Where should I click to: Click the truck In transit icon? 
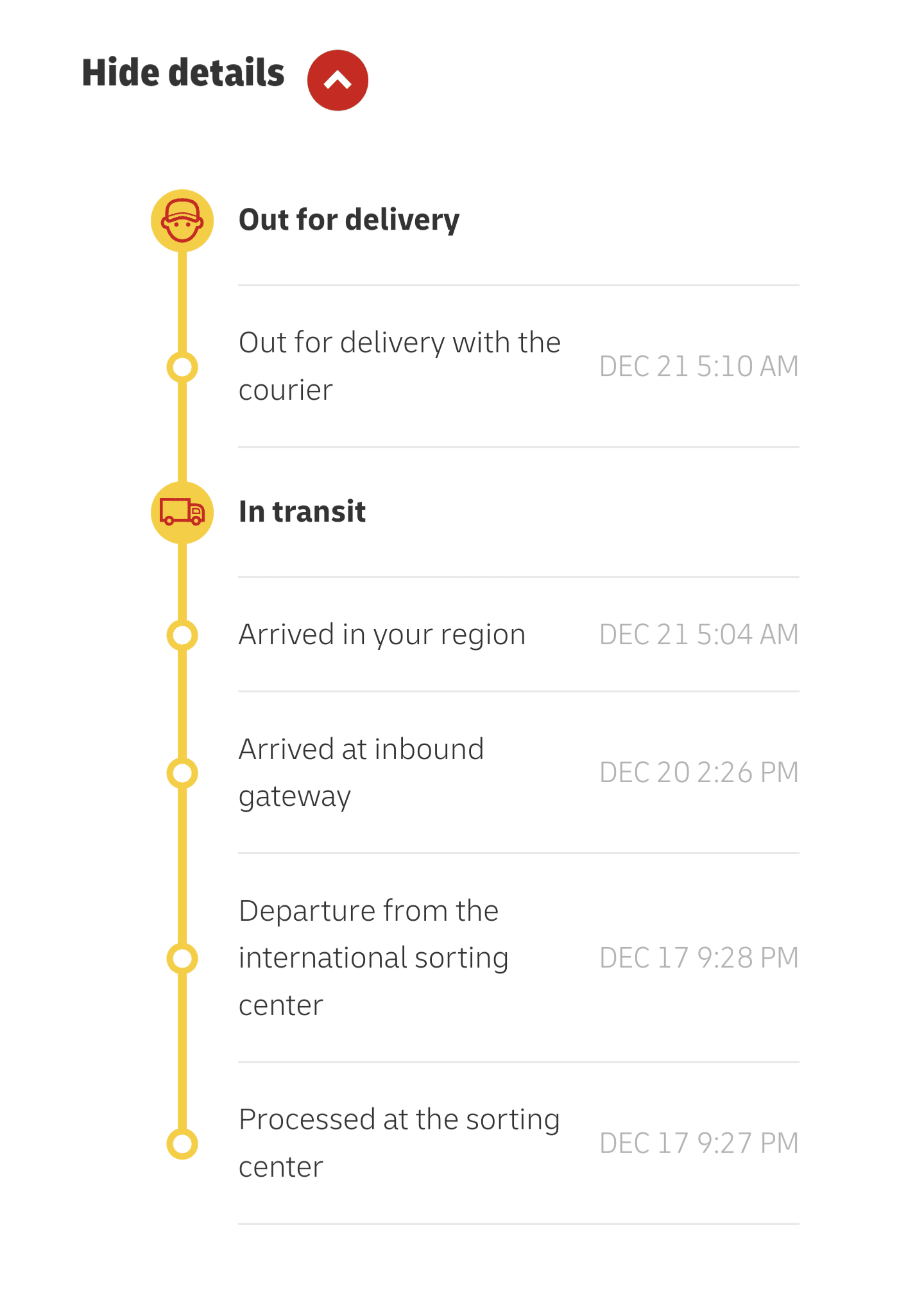click(182, 513)
